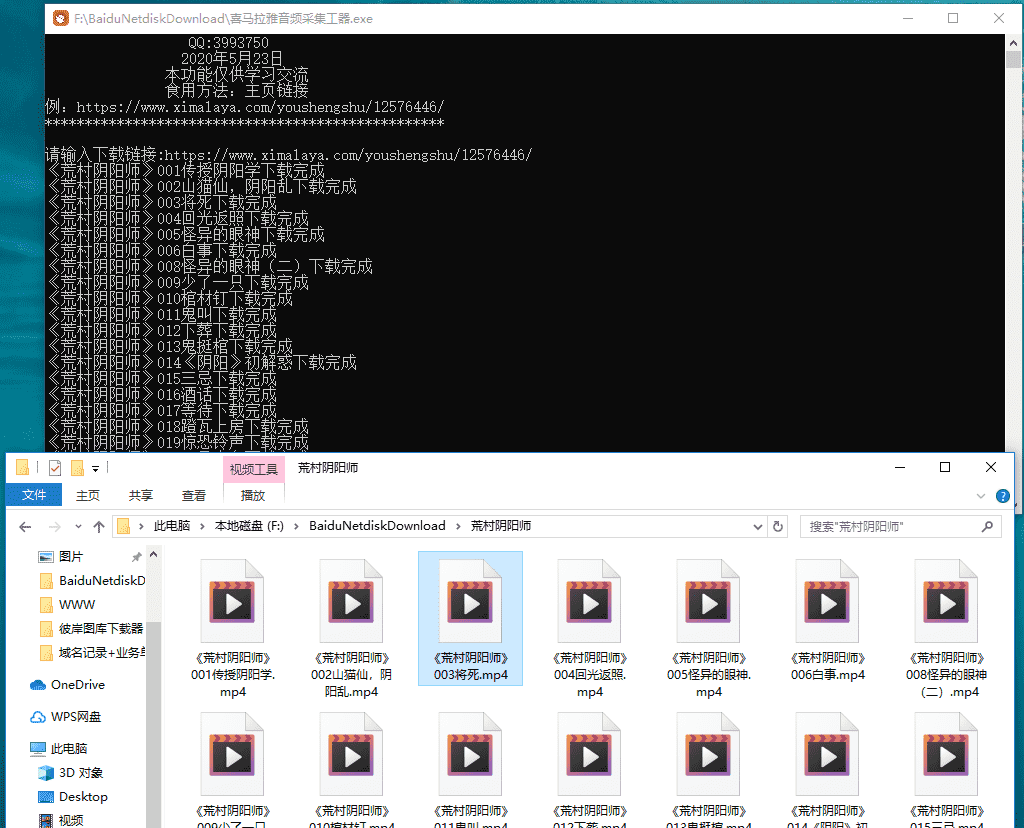Close the 荒村阴阳师 Explorer window
Viewport: 1024px width, 828px height.
coord(991,467)
